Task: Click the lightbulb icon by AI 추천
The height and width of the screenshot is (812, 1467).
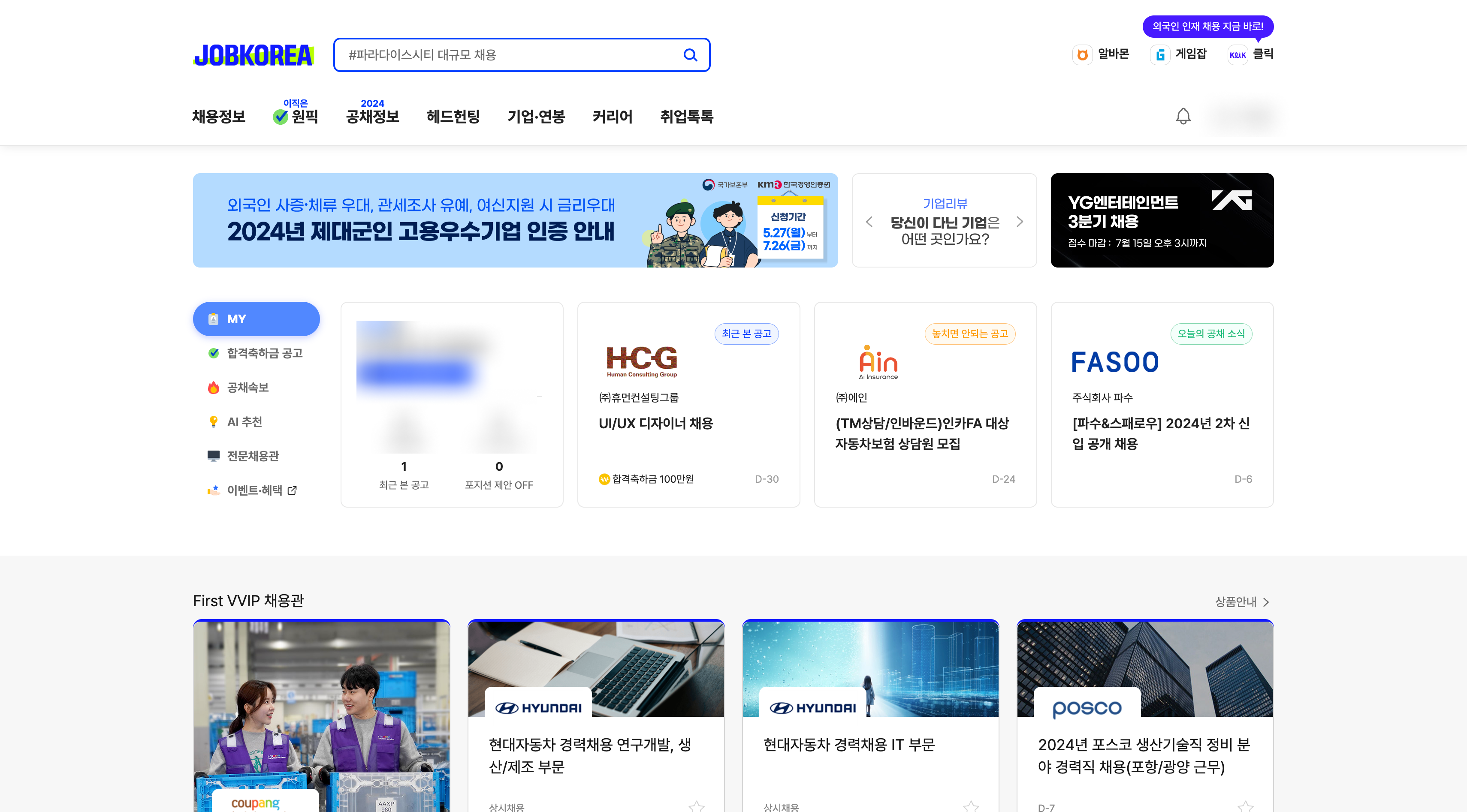Action: [214, 421]
